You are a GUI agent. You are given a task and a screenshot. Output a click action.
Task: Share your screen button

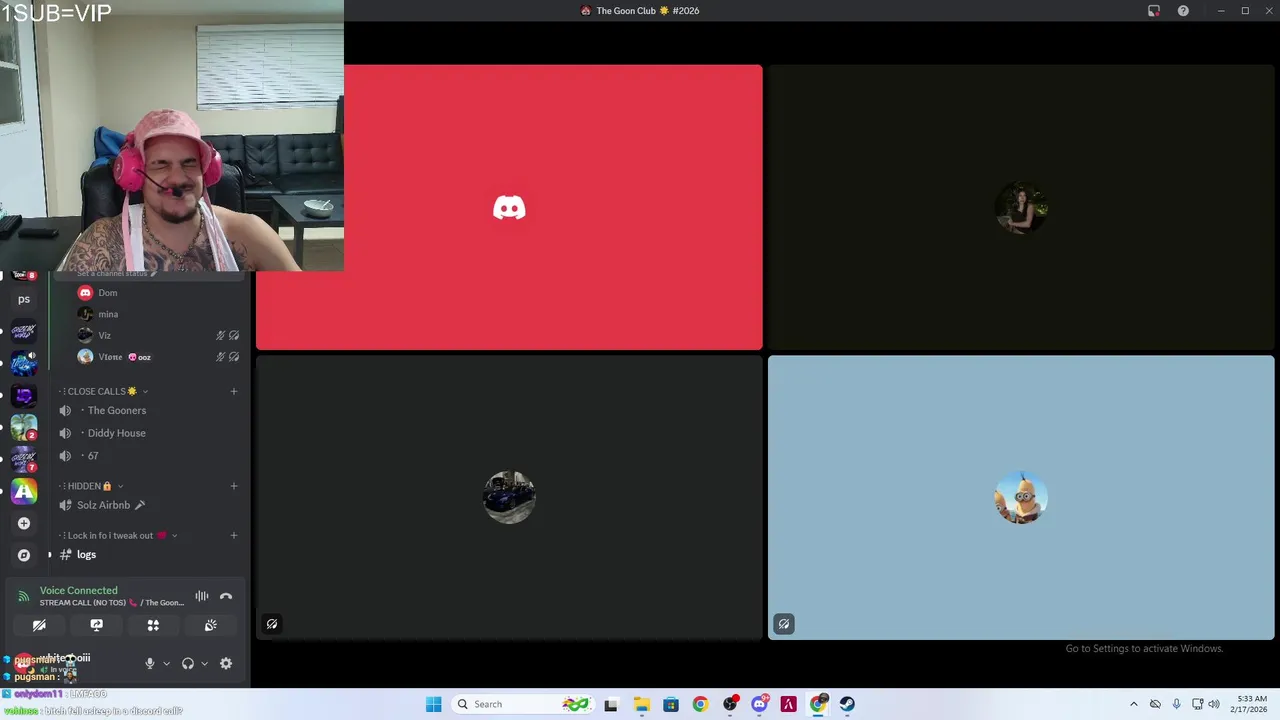[x=96, y=625]
